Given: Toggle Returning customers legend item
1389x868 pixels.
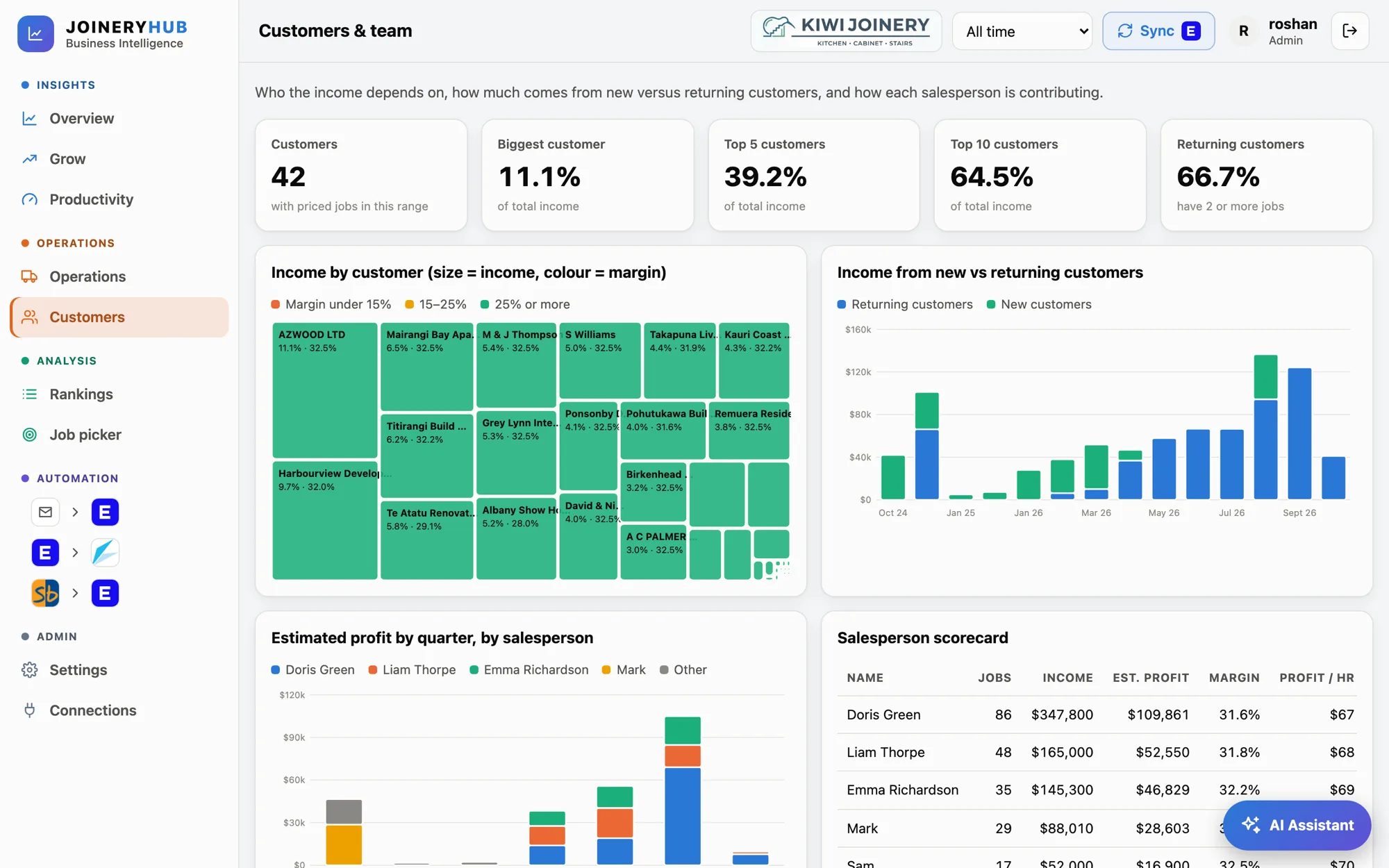Looking at the screenshot, I should (x=905, y=304).
